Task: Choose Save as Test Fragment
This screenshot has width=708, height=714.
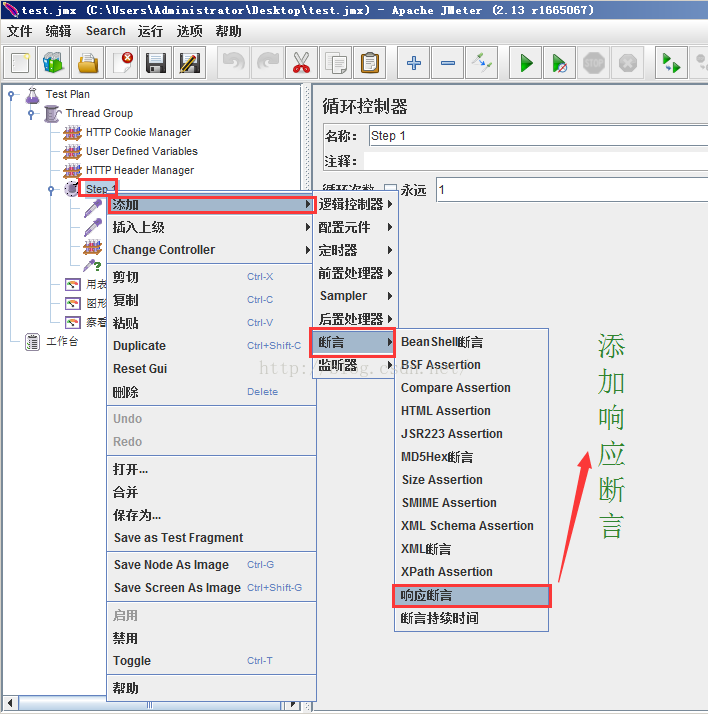Action: tap(211, 538)
